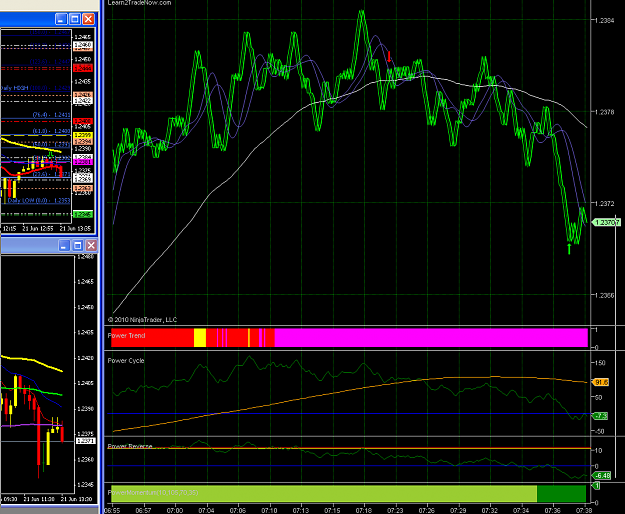Maximize the lower-left candlestick chart window
The height and width of the screenshot is (514, 625).
pos(78,245)
